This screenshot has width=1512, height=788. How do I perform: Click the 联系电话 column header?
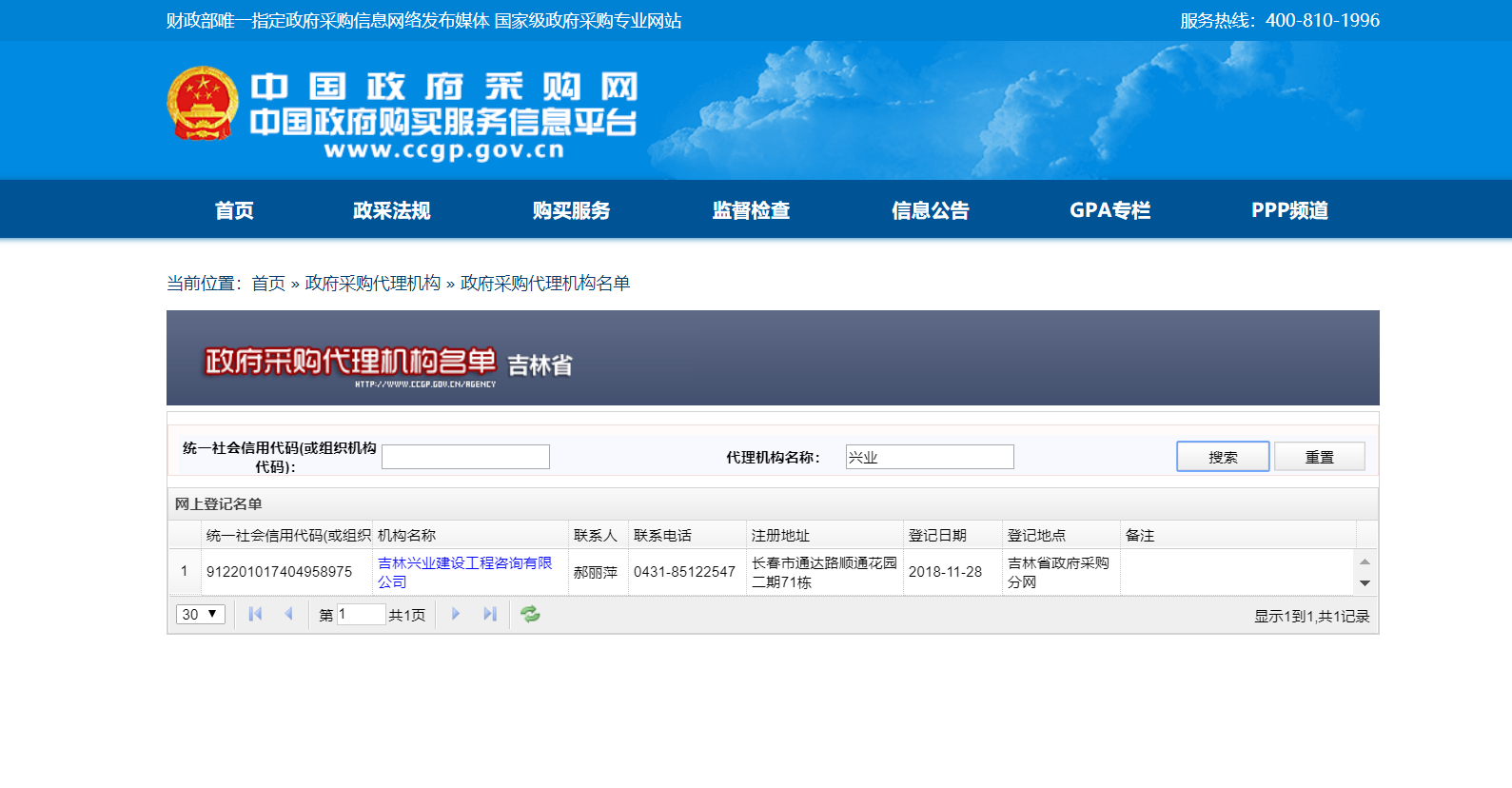click(x=687, y=535)
